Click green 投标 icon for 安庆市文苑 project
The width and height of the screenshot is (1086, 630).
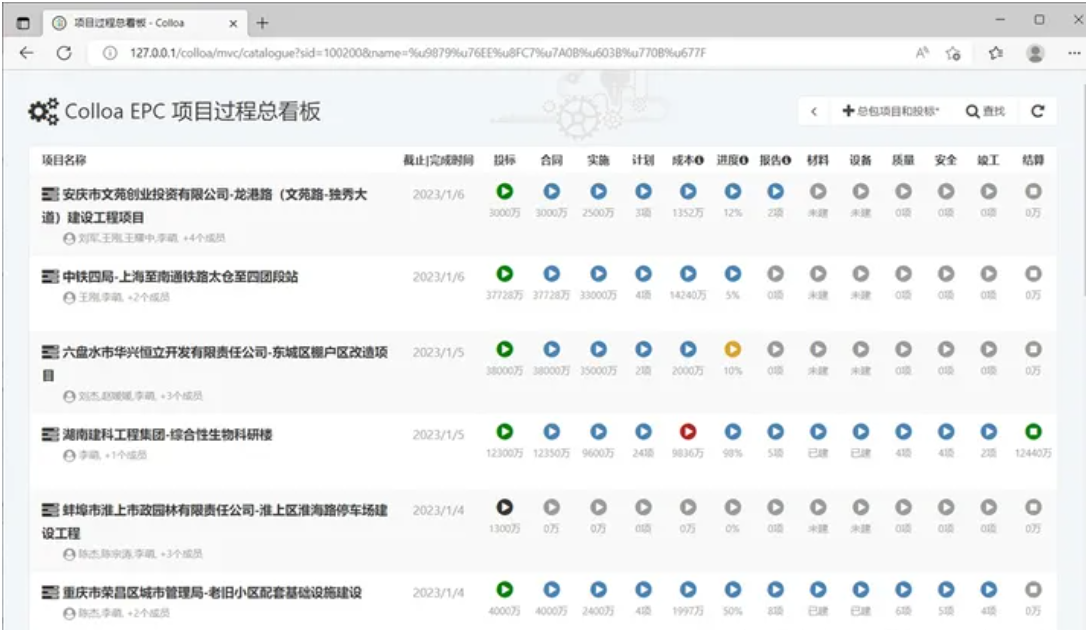coord(505,191)
